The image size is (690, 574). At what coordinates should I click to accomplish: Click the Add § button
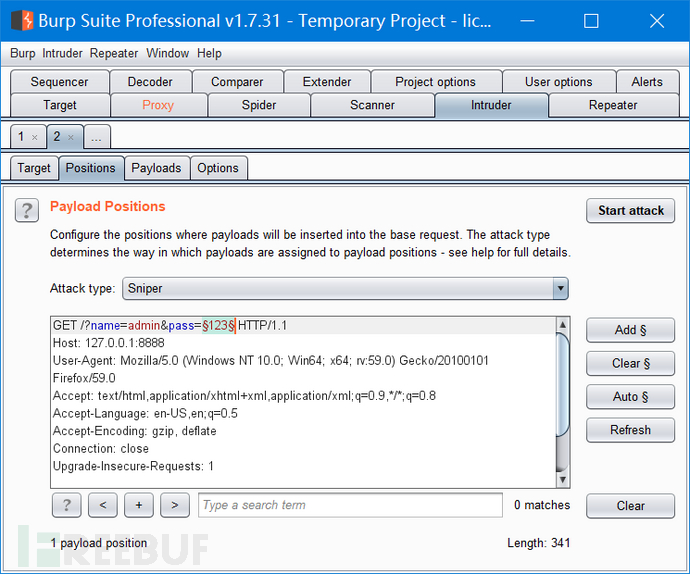(630, 330)
